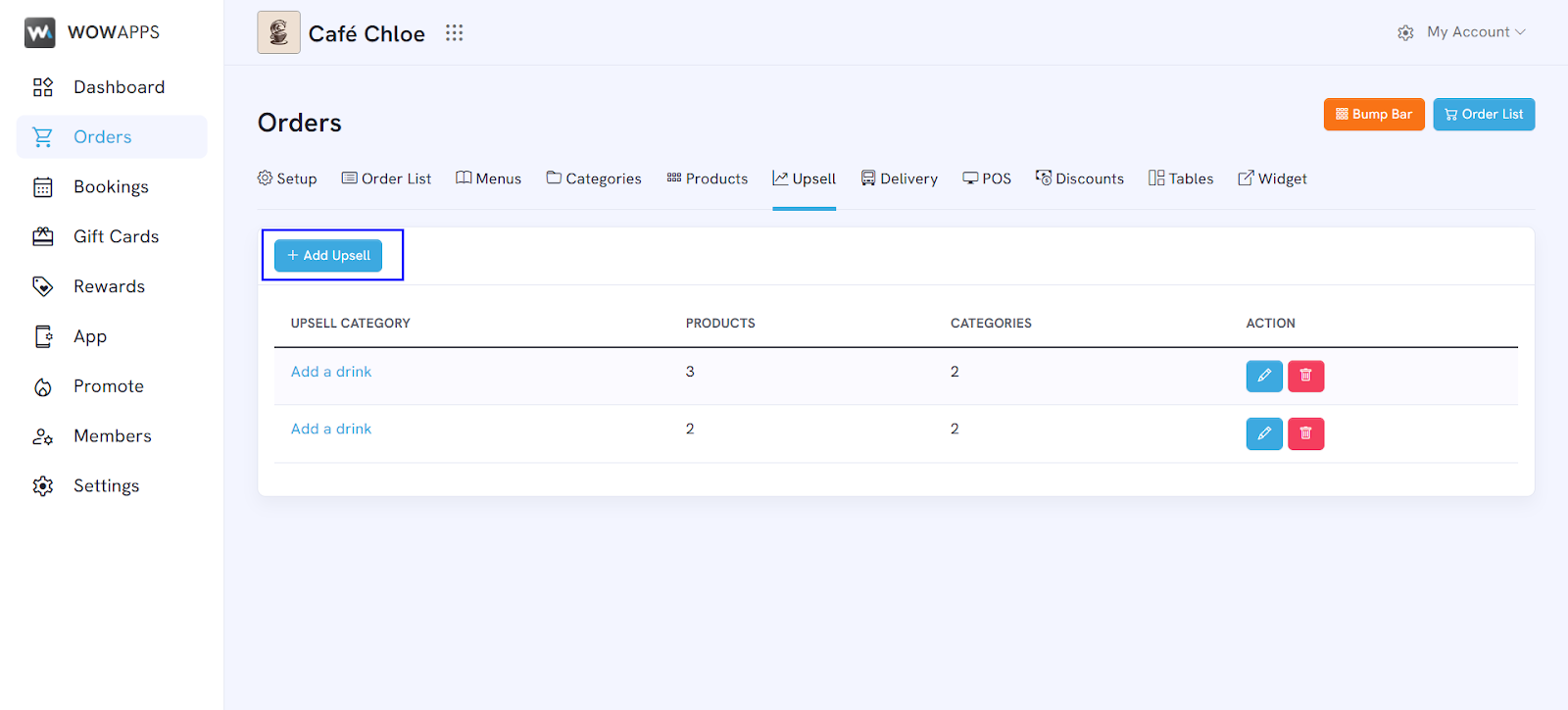Switch to the POS tab
The height and width of the screenshot is (710, 1568).
click(987, 178)
